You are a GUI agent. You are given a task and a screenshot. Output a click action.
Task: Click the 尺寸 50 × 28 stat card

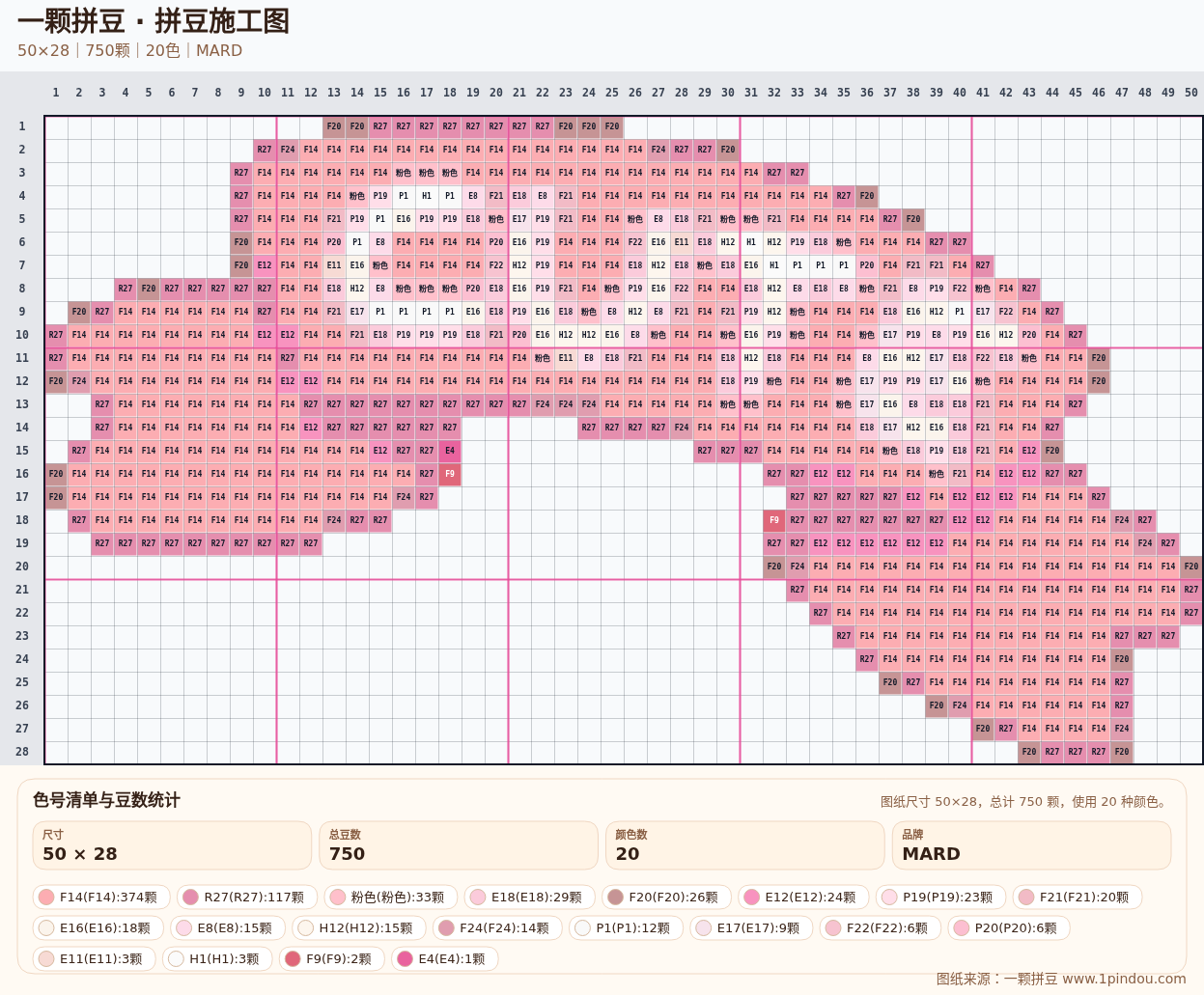point(172,845)
